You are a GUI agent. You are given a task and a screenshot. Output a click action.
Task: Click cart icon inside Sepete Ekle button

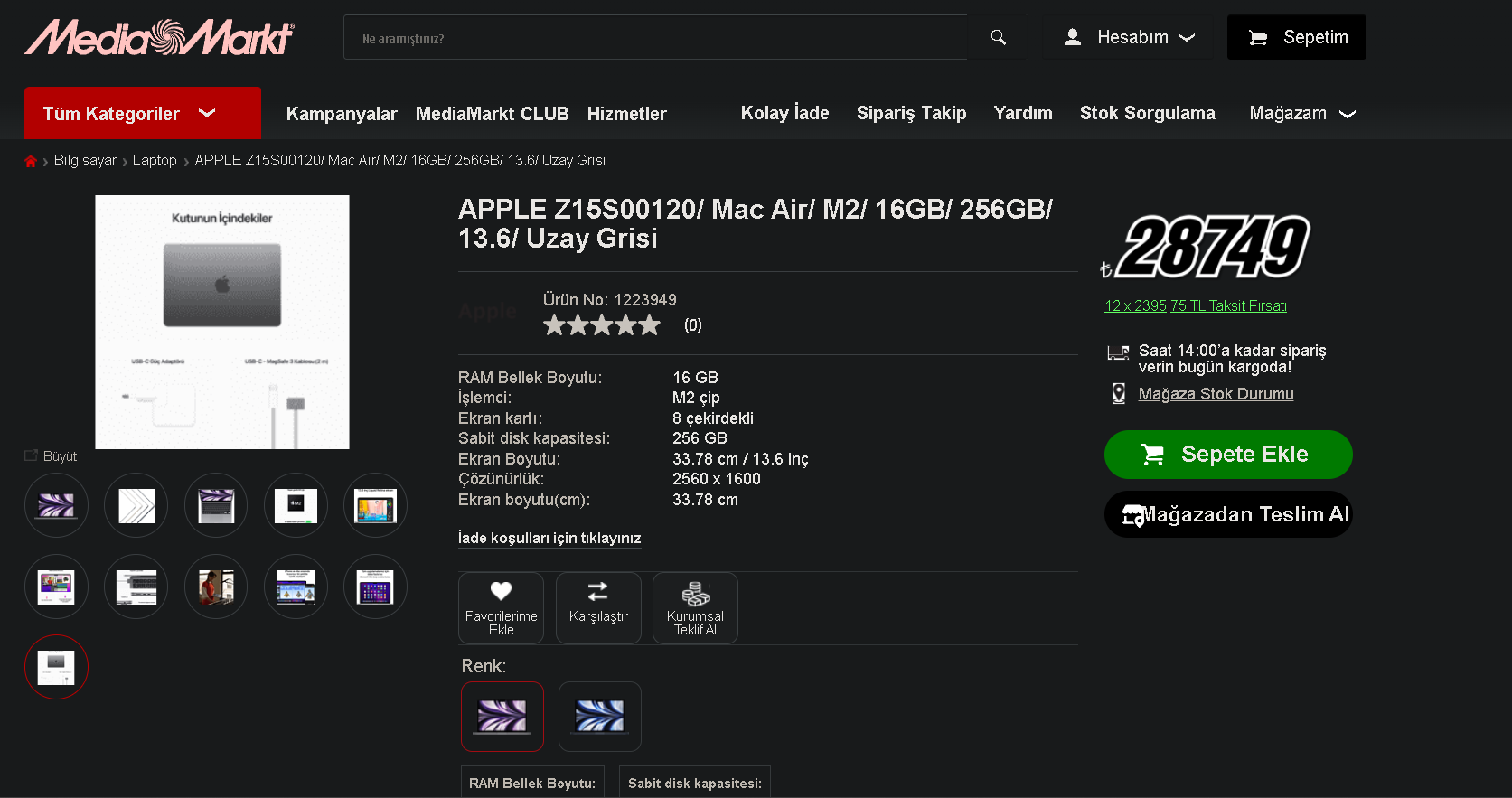[1153, 455]
